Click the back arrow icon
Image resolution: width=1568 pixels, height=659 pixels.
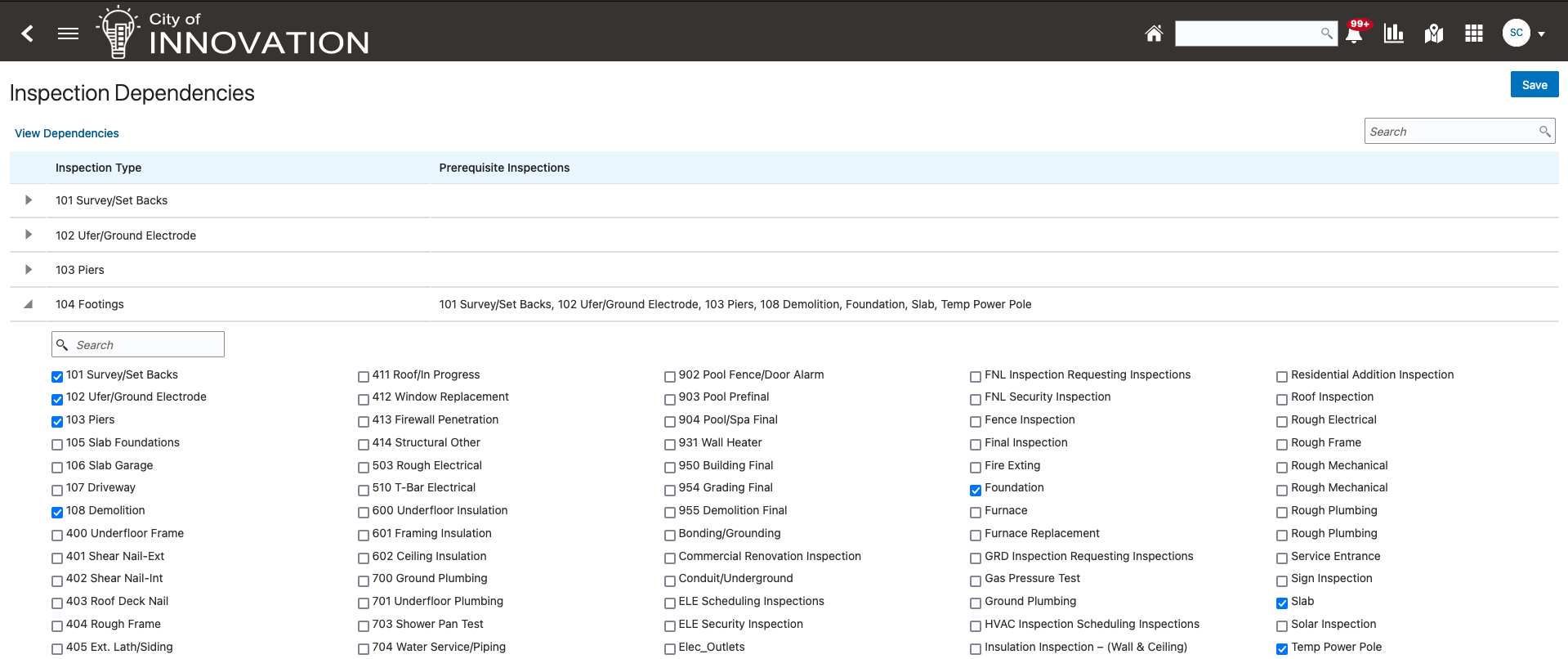28,34
